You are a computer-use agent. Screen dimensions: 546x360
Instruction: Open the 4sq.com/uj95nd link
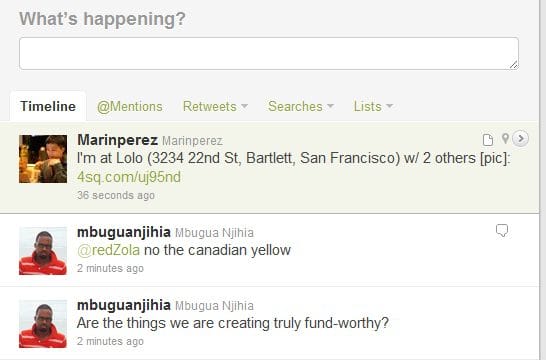(129, 177)
